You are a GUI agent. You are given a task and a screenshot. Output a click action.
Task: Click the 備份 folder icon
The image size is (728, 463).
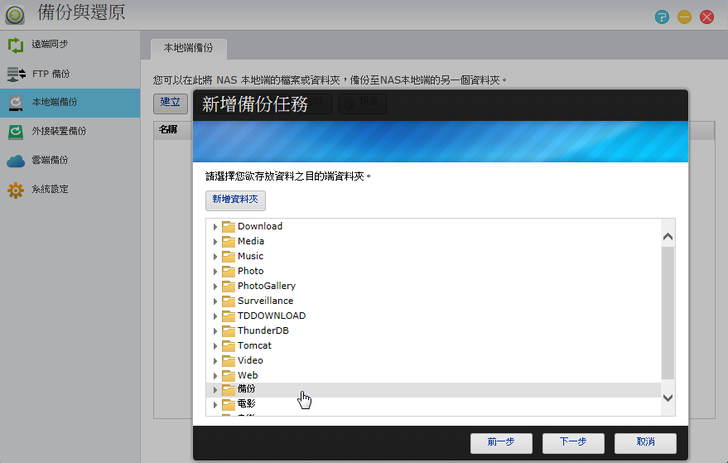click(228, 390)
